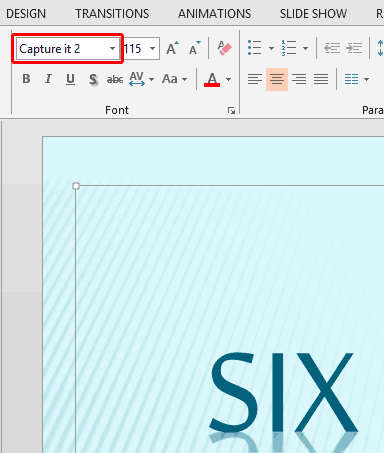
Task: Open the Change Case Aa menu
Action: point(174,79)
